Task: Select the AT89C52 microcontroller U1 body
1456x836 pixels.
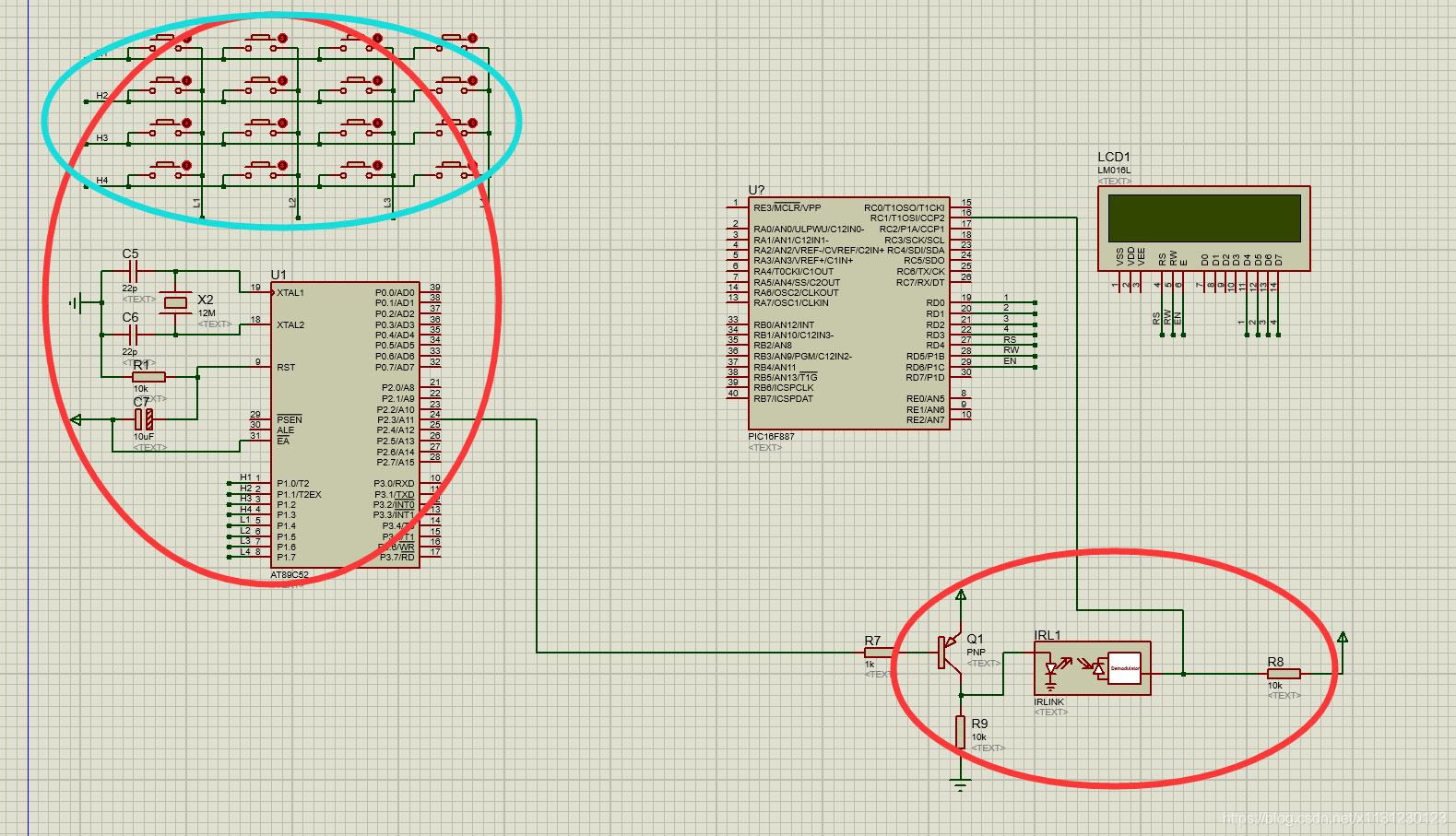Action: coord(344,424)
